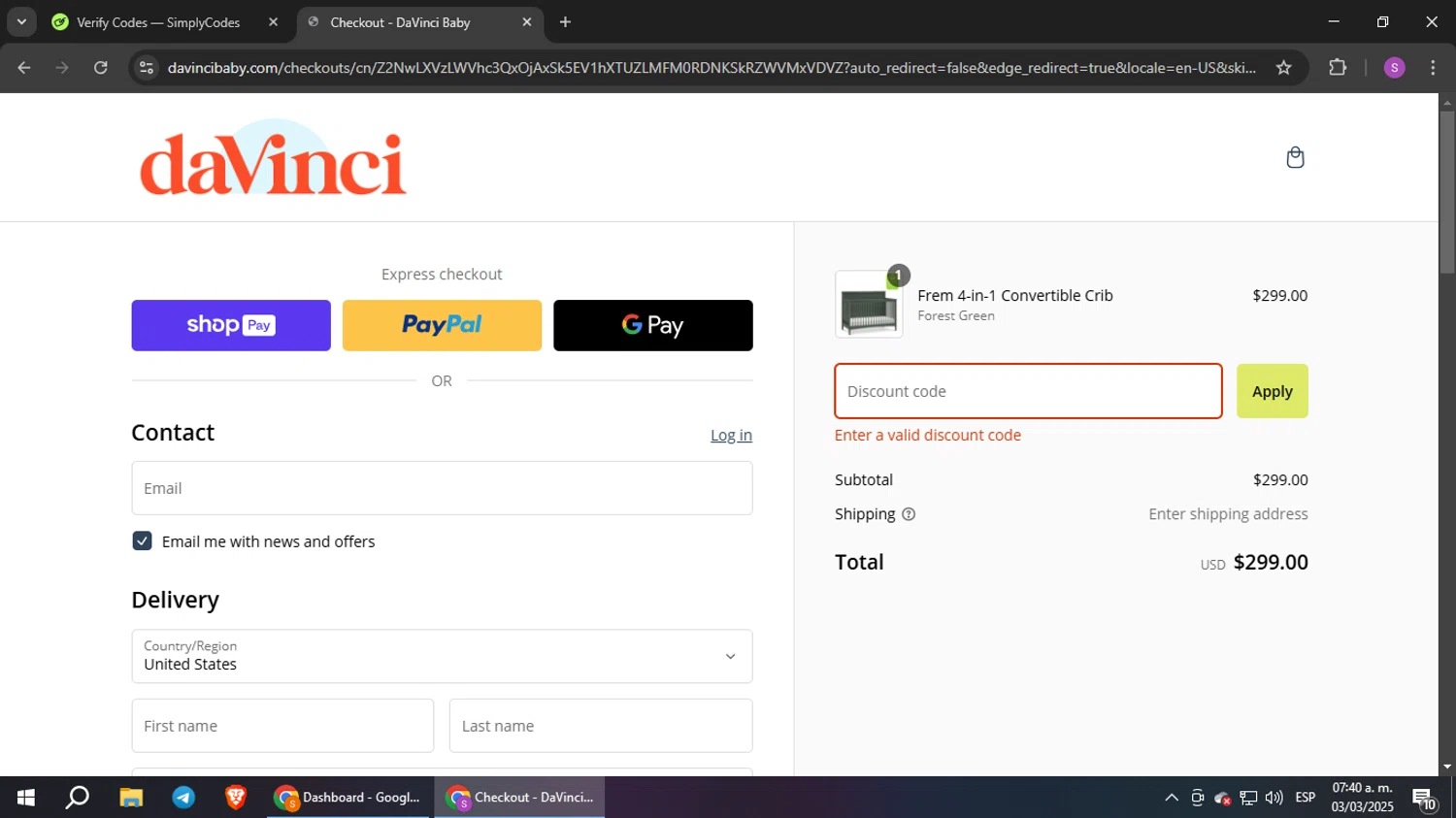
Task: Open File Explorer from the taskbar
Action: [131, 798]
